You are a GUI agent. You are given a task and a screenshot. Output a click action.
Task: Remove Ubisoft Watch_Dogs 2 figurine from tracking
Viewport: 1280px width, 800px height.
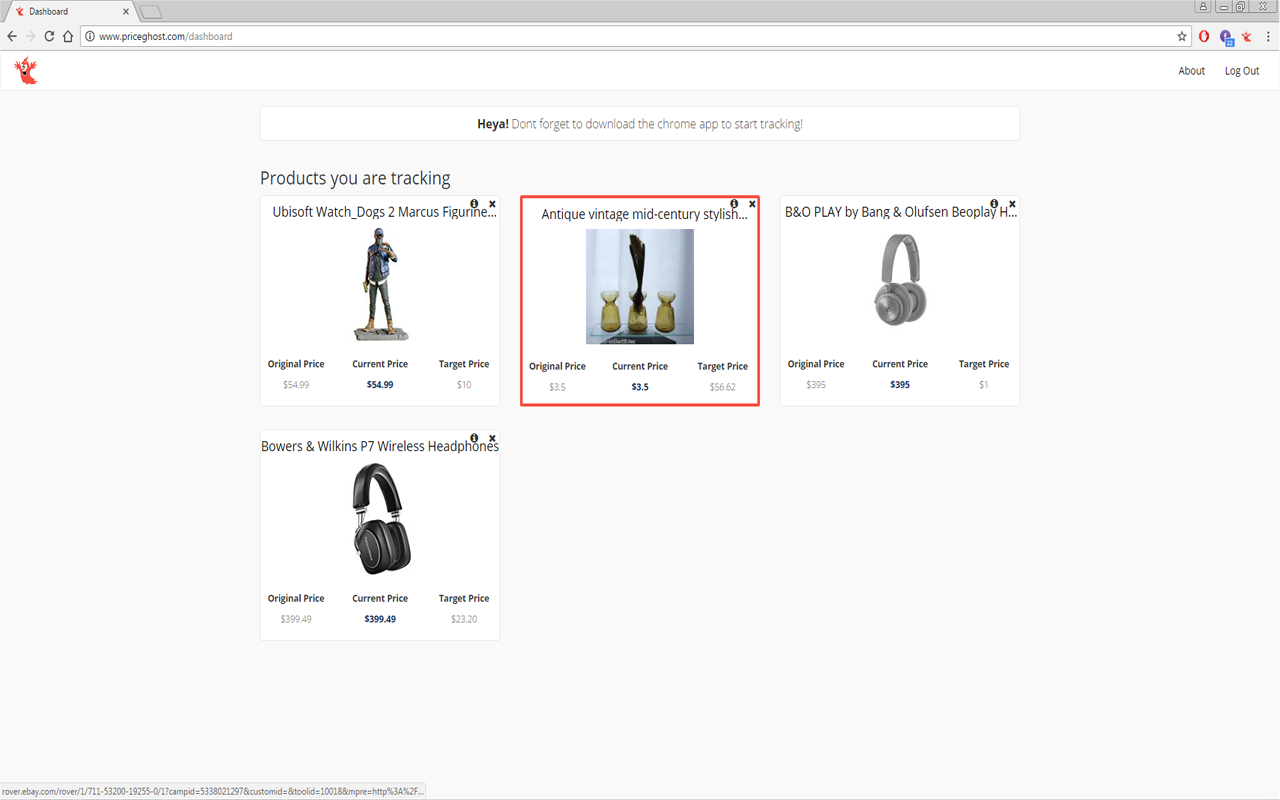pos(492,204)
